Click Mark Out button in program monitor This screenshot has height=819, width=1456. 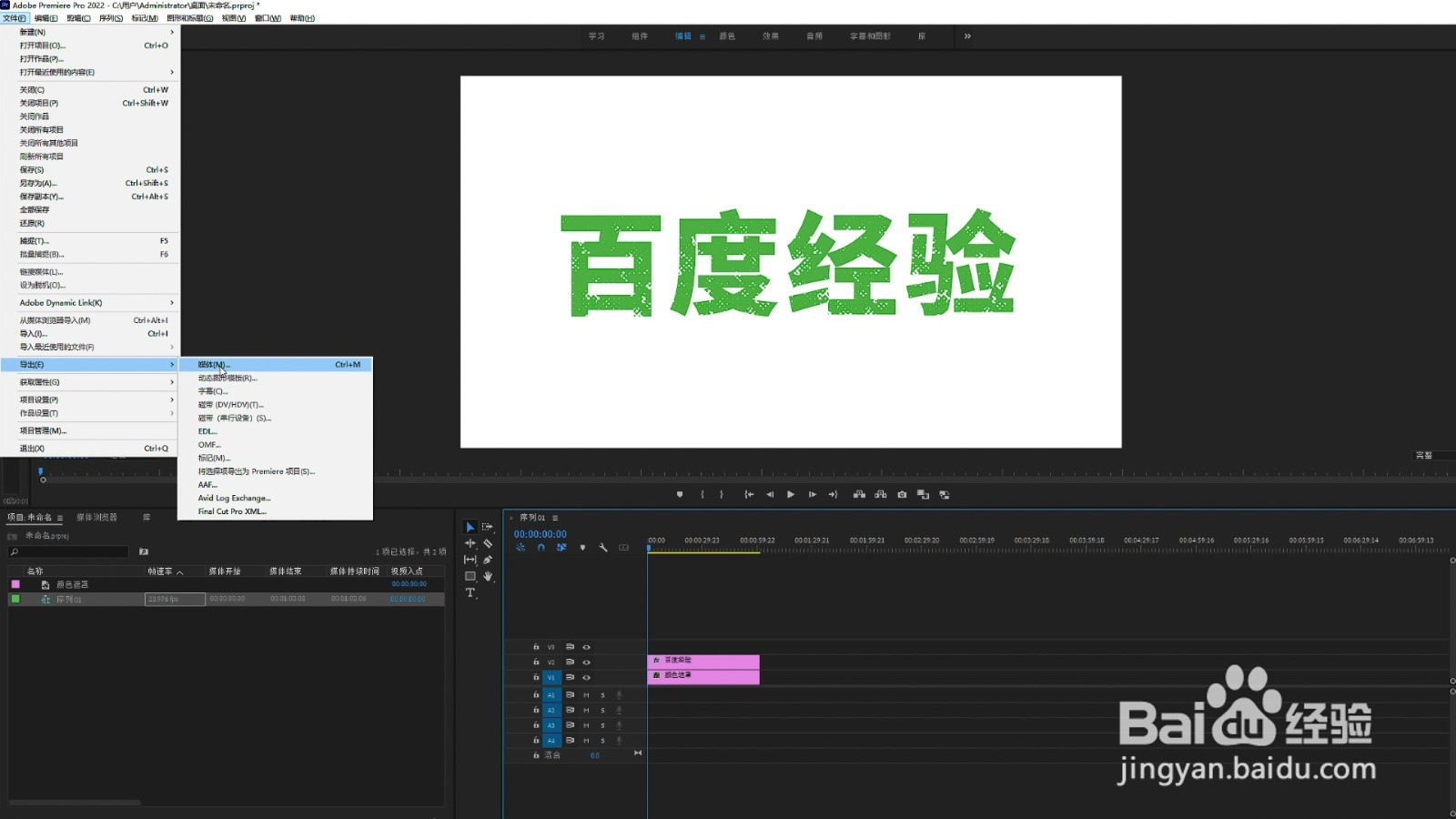click(722, 494)
